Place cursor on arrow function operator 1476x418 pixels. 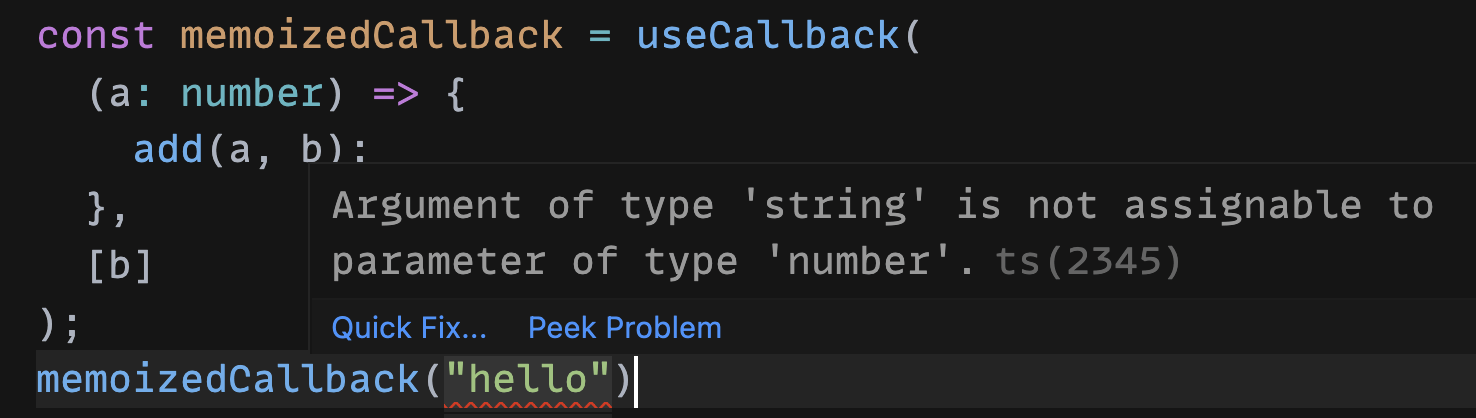(x=395, y=93)
